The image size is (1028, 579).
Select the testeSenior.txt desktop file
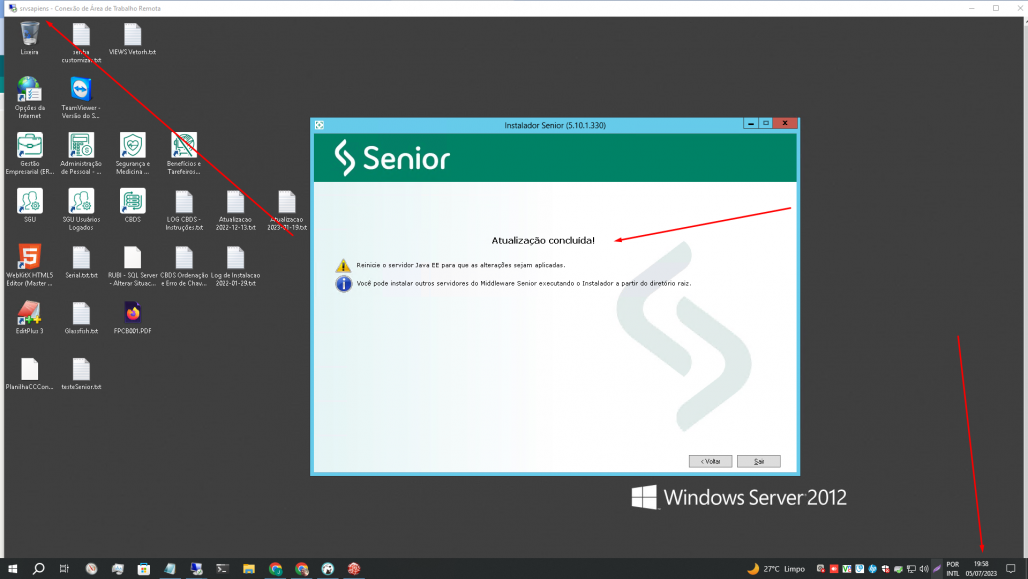tap(81, 374)
